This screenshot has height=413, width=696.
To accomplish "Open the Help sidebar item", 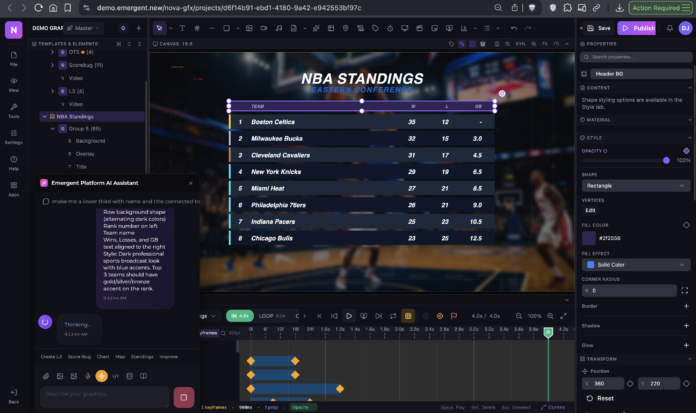I will coord(14,163).
